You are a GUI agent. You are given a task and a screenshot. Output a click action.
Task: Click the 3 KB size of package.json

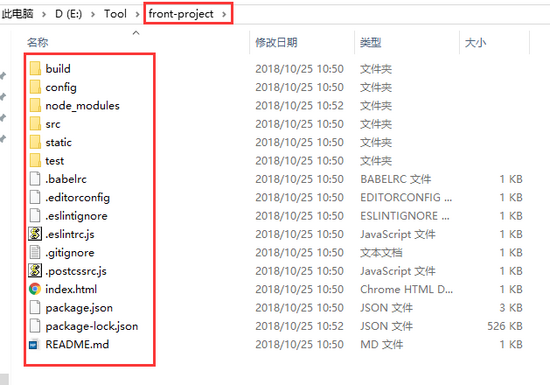pyautogui.click(x=511, y=308)
